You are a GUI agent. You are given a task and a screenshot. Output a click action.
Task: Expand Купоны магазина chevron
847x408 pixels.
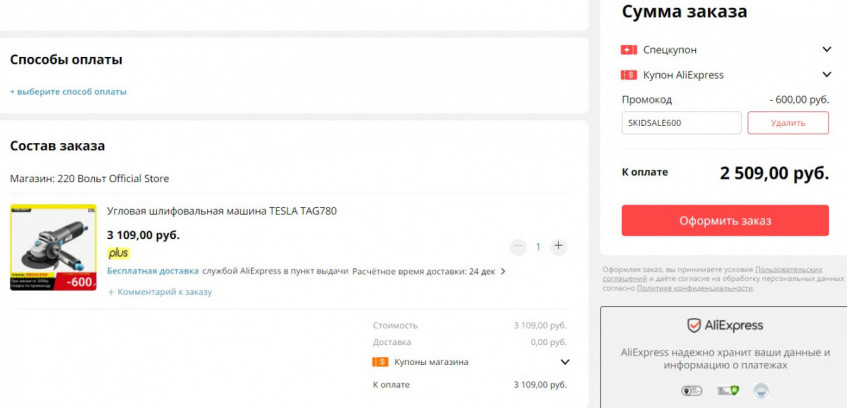(564, 362)
